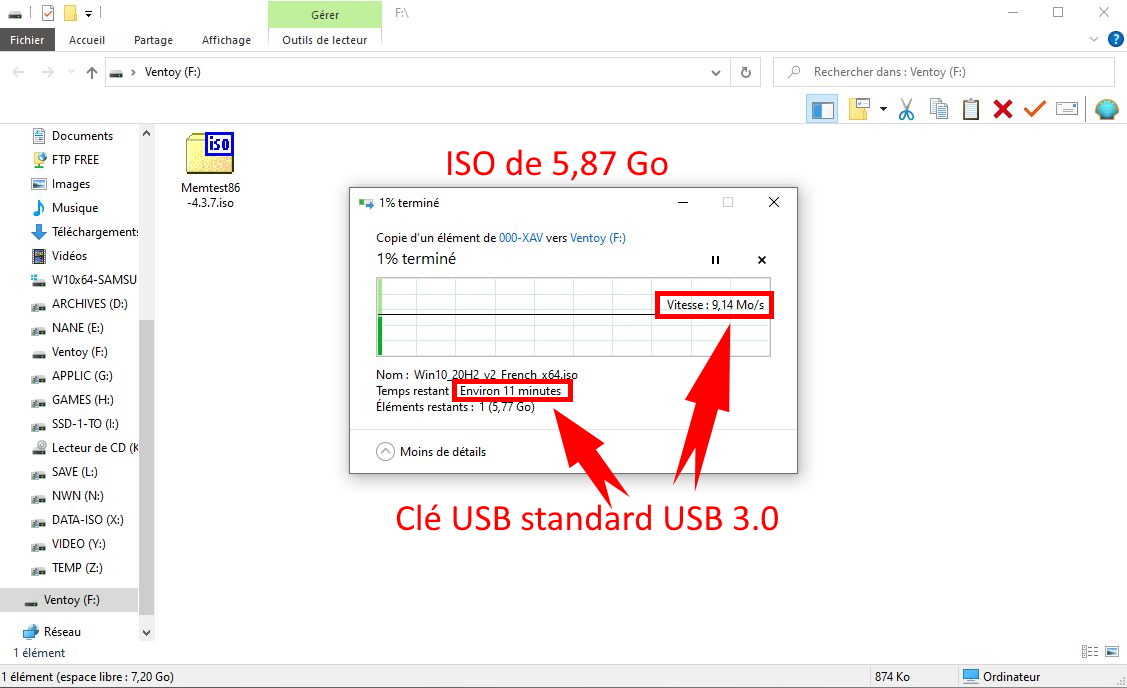Image resolution: width=1127 pixels, height=688 pixels.
Task: Click the Copy icon with two pages
Action: (x=938, y=109)
